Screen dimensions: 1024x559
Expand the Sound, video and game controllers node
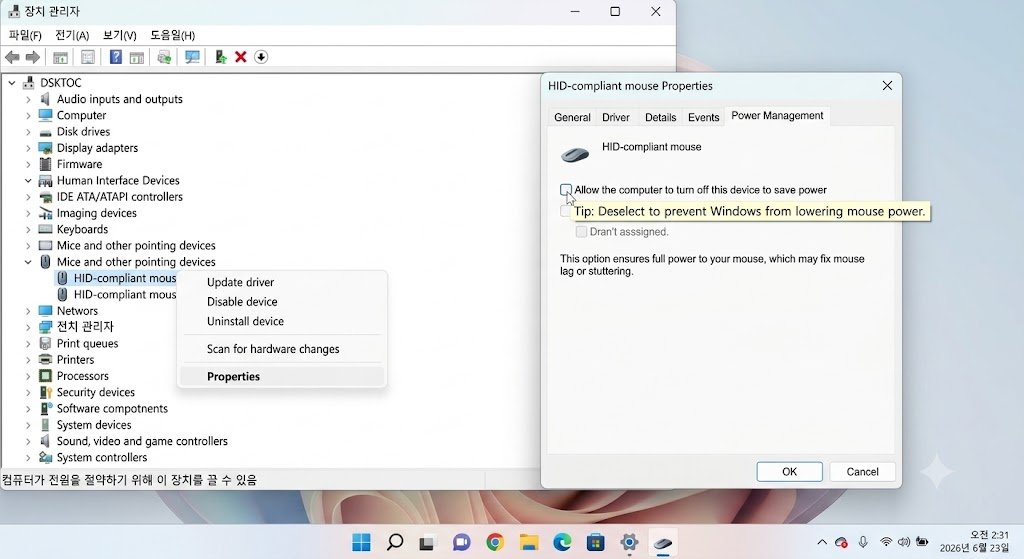[28, 441]
